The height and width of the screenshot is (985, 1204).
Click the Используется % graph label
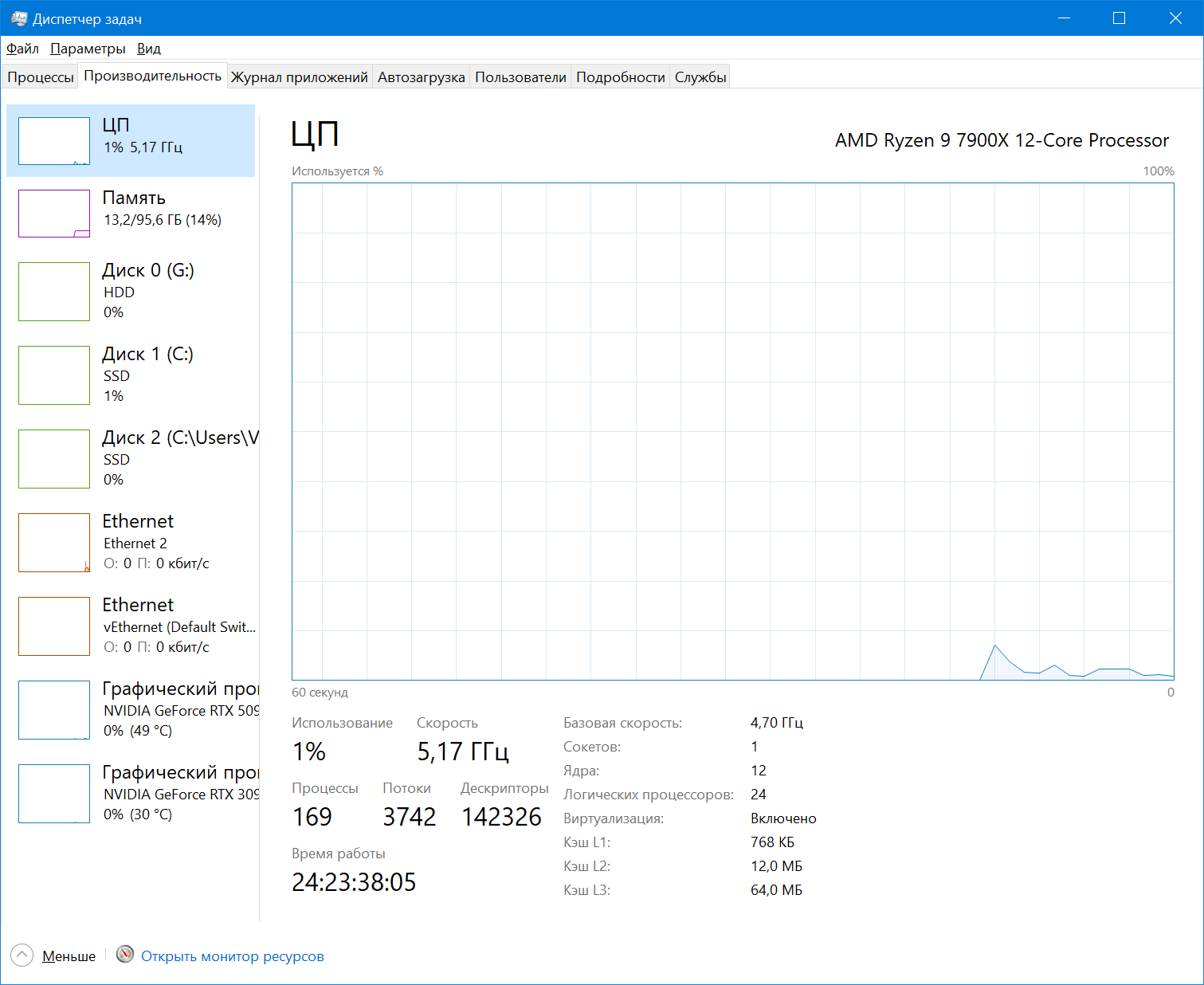337,171
